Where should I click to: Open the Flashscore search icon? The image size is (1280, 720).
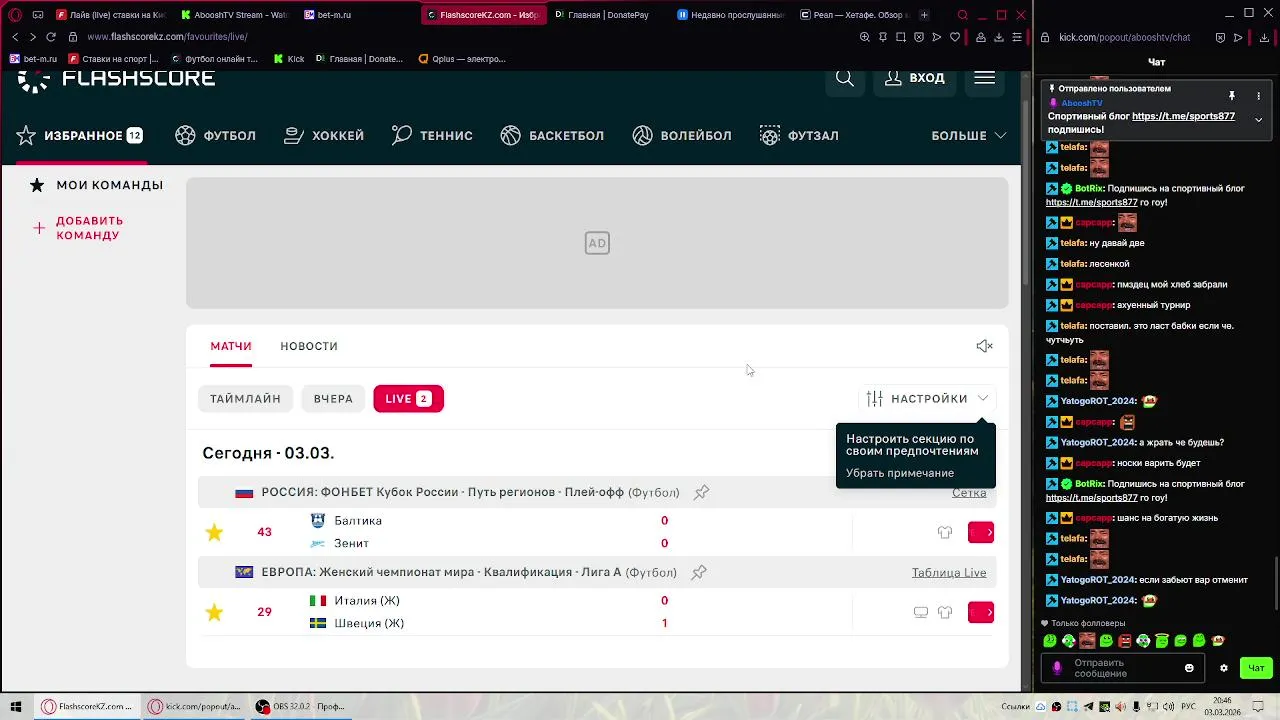pyautogui.click(x=845, y=78)
